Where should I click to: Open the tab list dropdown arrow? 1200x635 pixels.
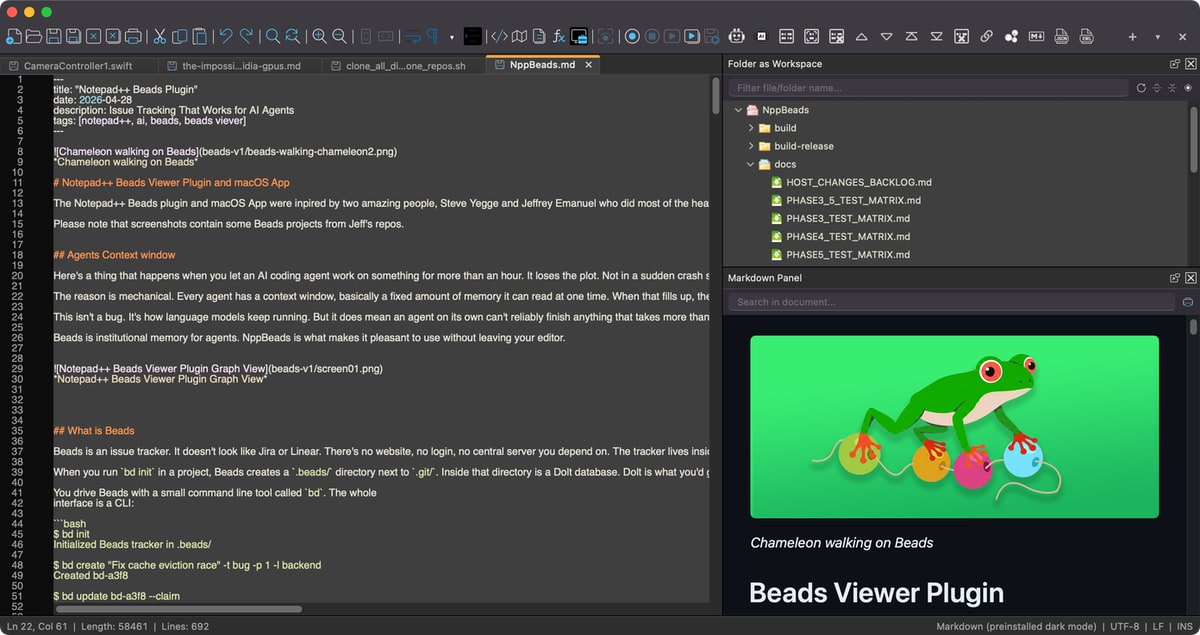coord(1157,37)
